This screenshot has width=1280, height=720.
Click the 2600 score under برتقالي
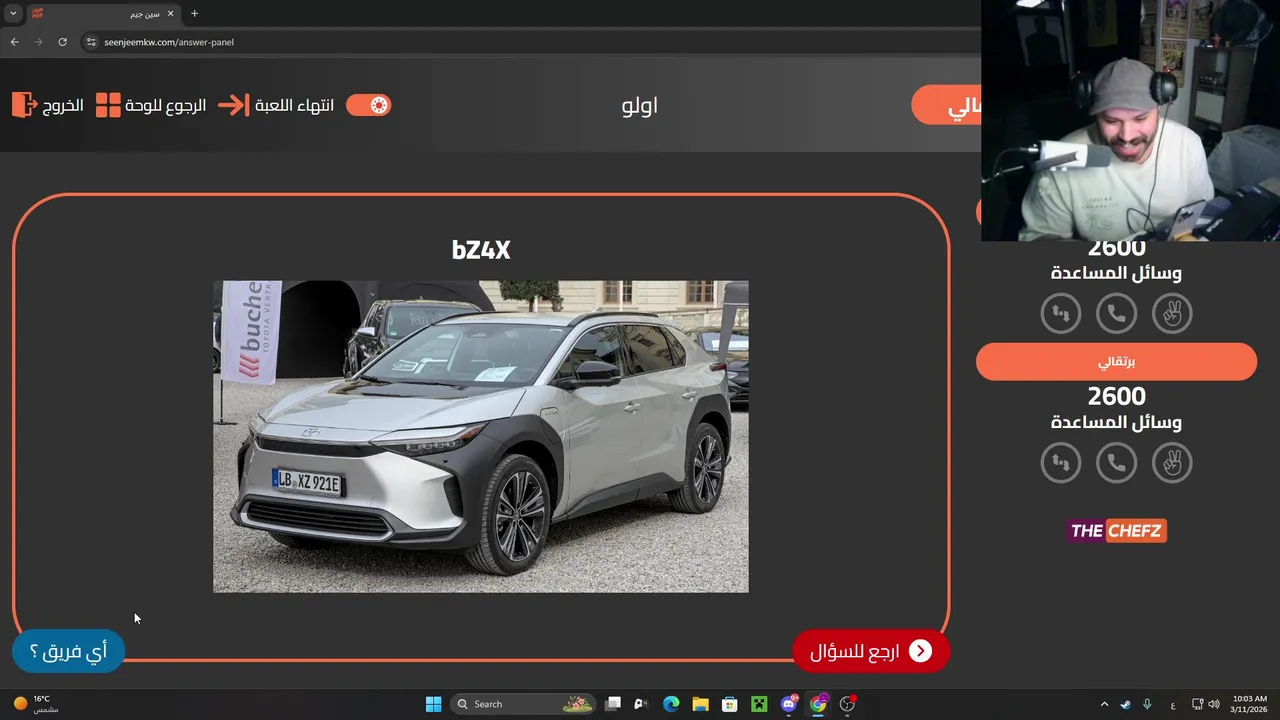pyautogui.click(x=1116, y=397)
